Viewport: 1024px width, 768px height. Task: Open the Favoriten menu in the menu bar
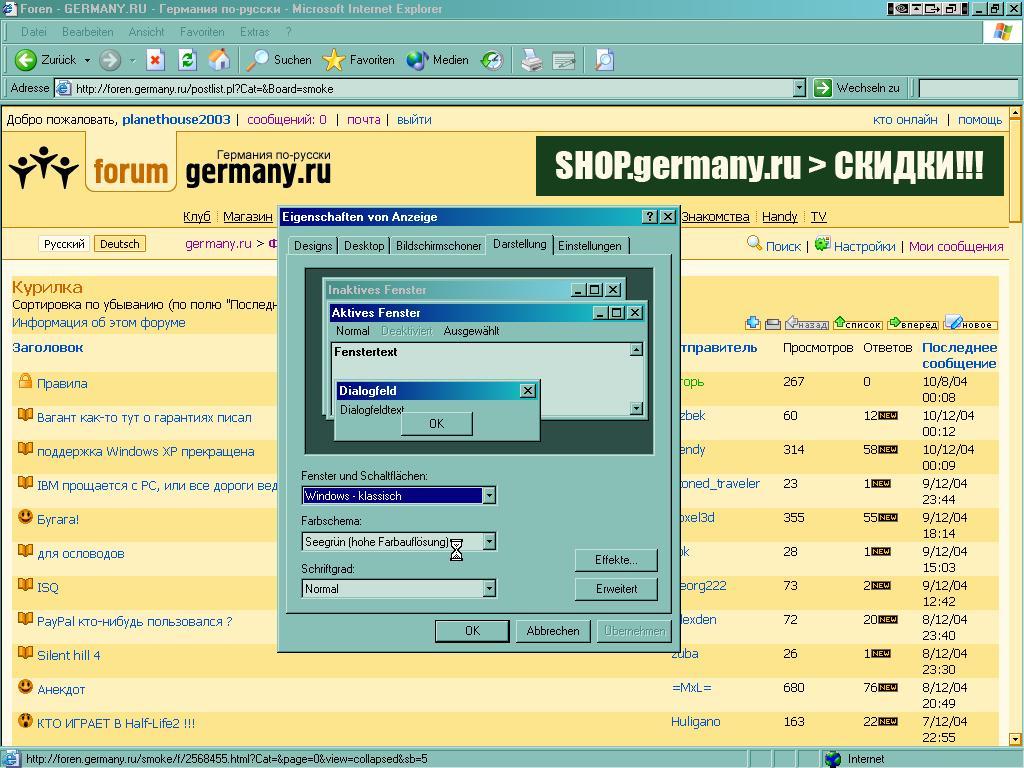point(202,32)
